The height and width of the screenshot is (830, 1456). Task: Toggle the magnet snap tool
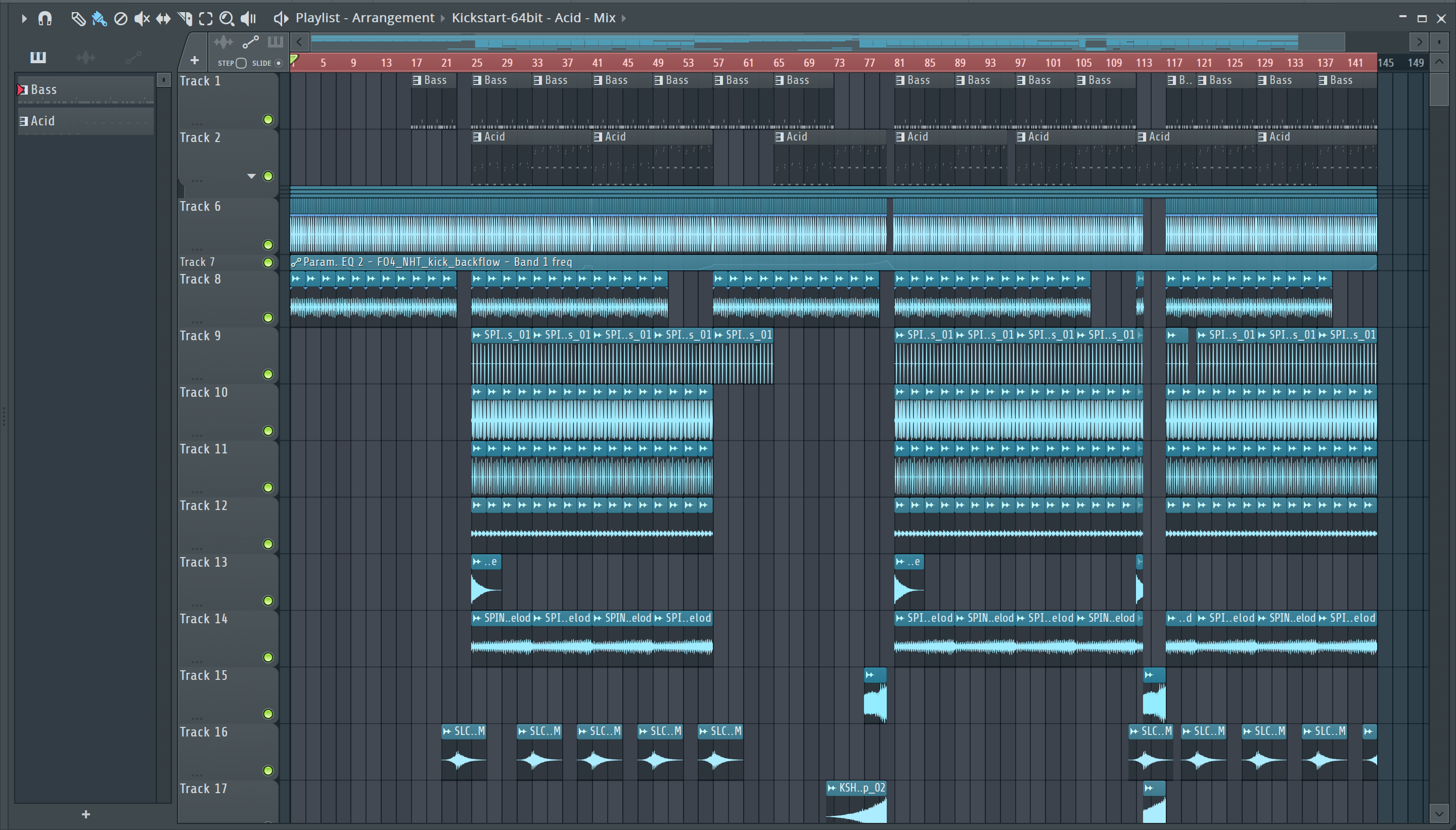(x=45, y=19)
